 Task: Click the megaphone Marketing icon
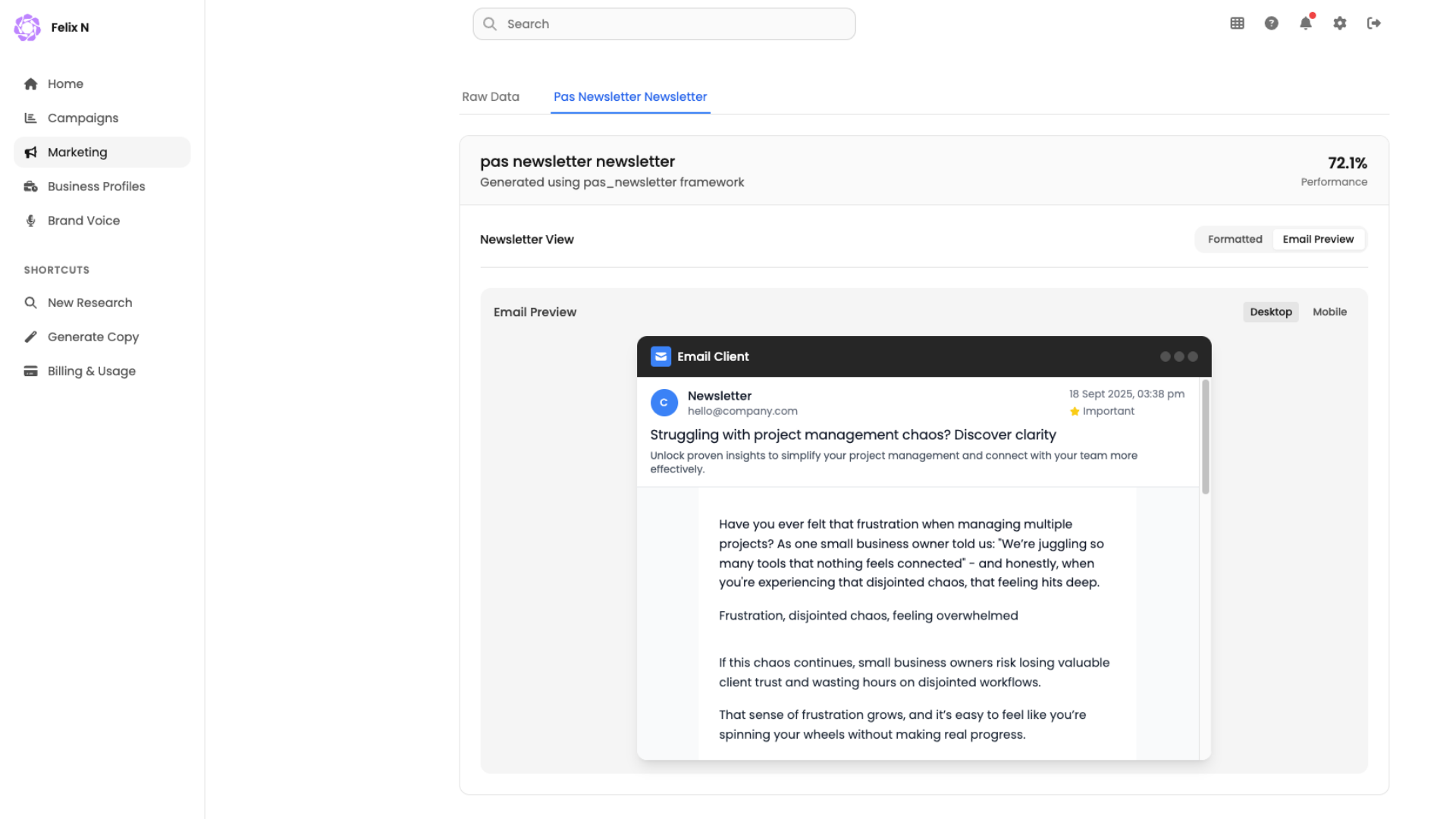pyautogui.click(x=31, y=152)
